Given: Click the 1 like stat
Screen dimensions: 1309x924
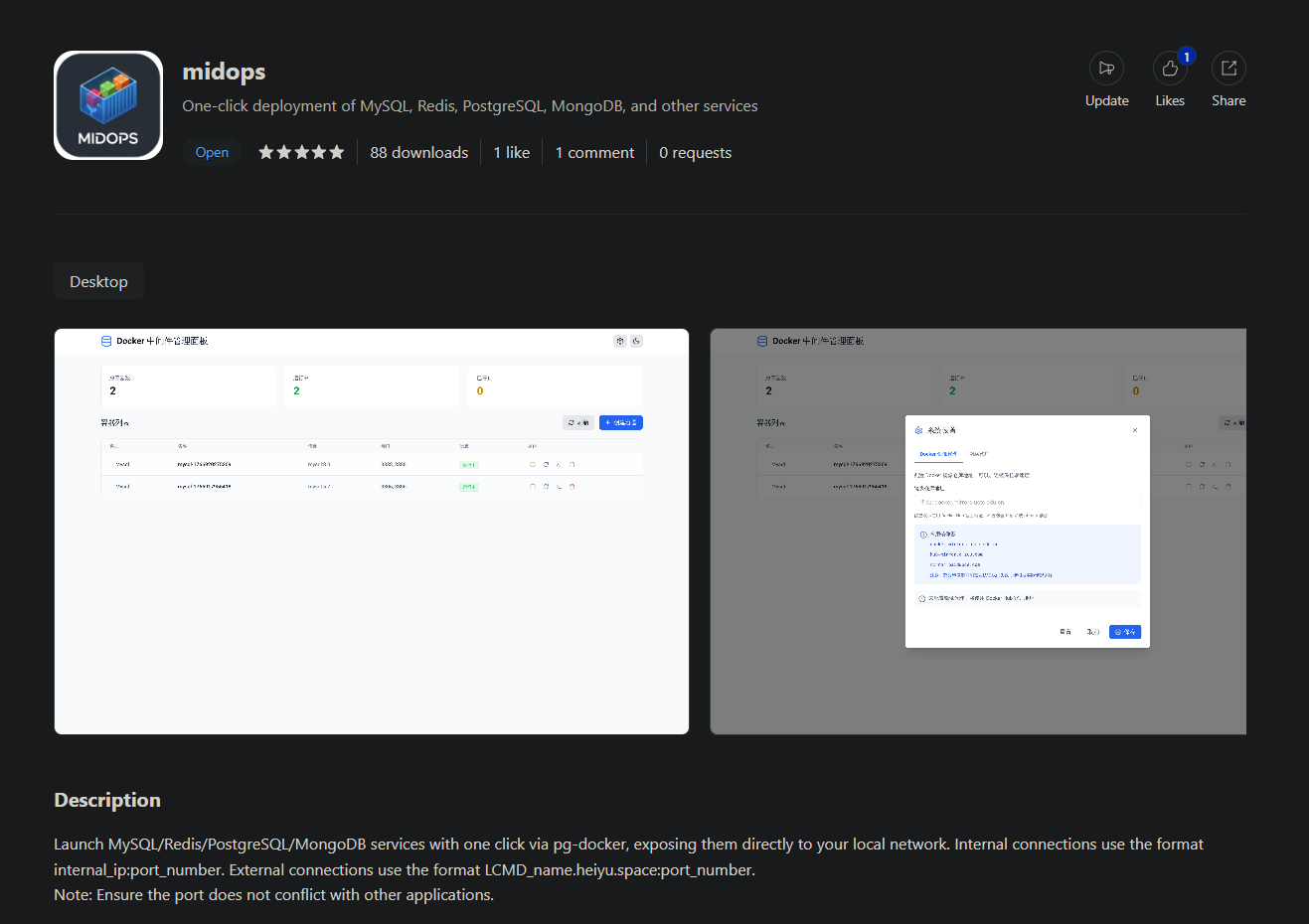Looking at the screenshot, I should point(512,152).
